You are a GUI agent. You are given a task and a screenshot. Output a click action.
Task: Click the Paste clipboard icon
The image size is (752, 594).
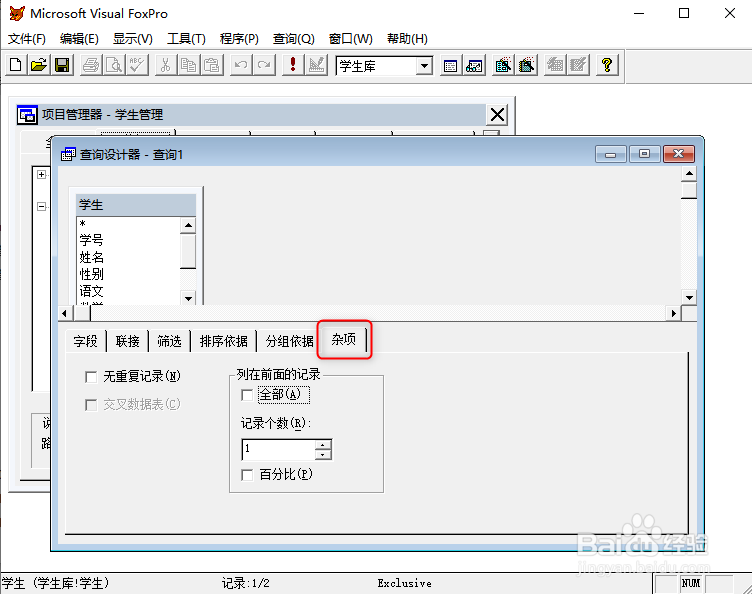point(212,65)
